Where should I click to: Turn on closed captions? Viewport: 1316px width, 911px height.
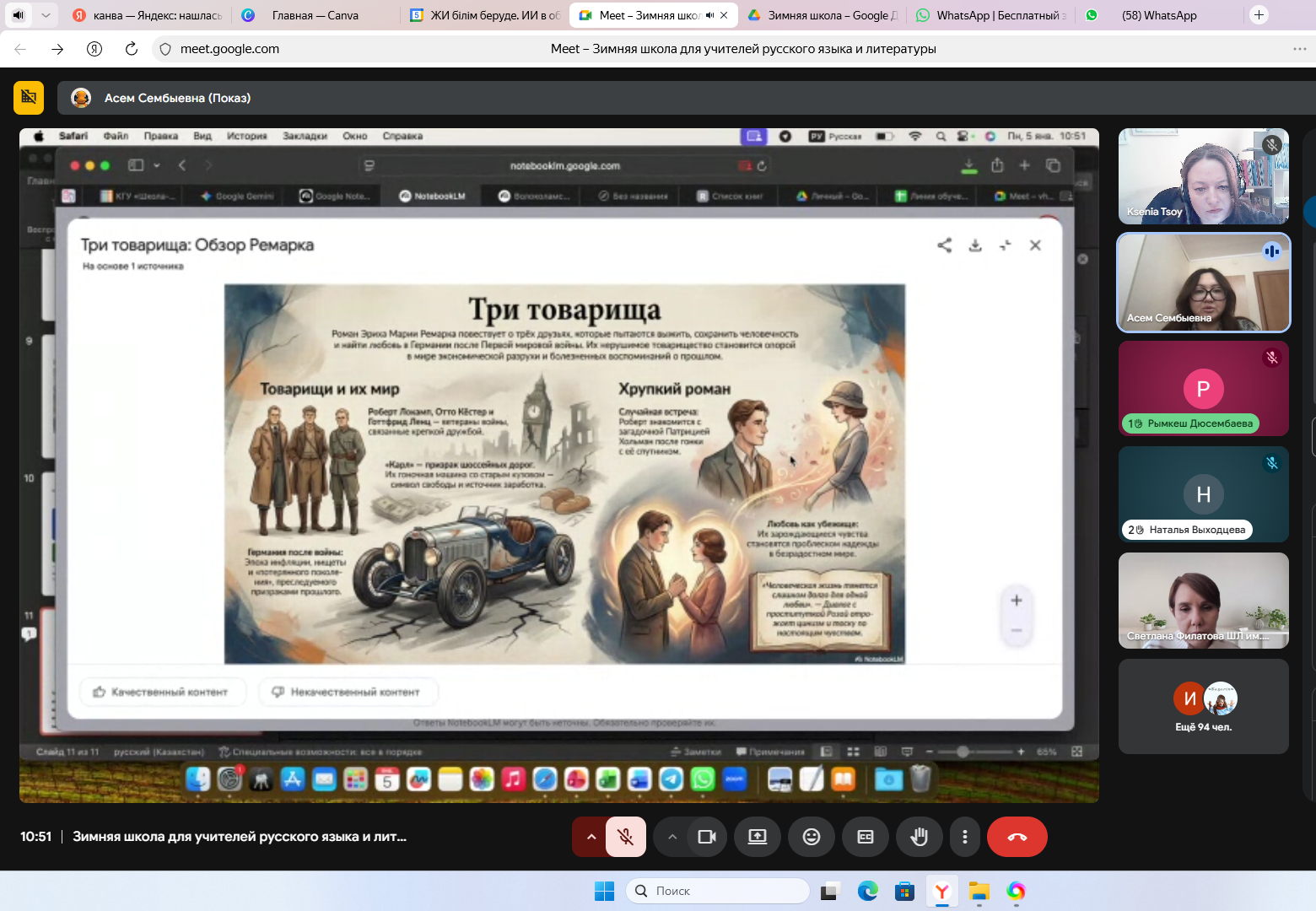(865, 837)
